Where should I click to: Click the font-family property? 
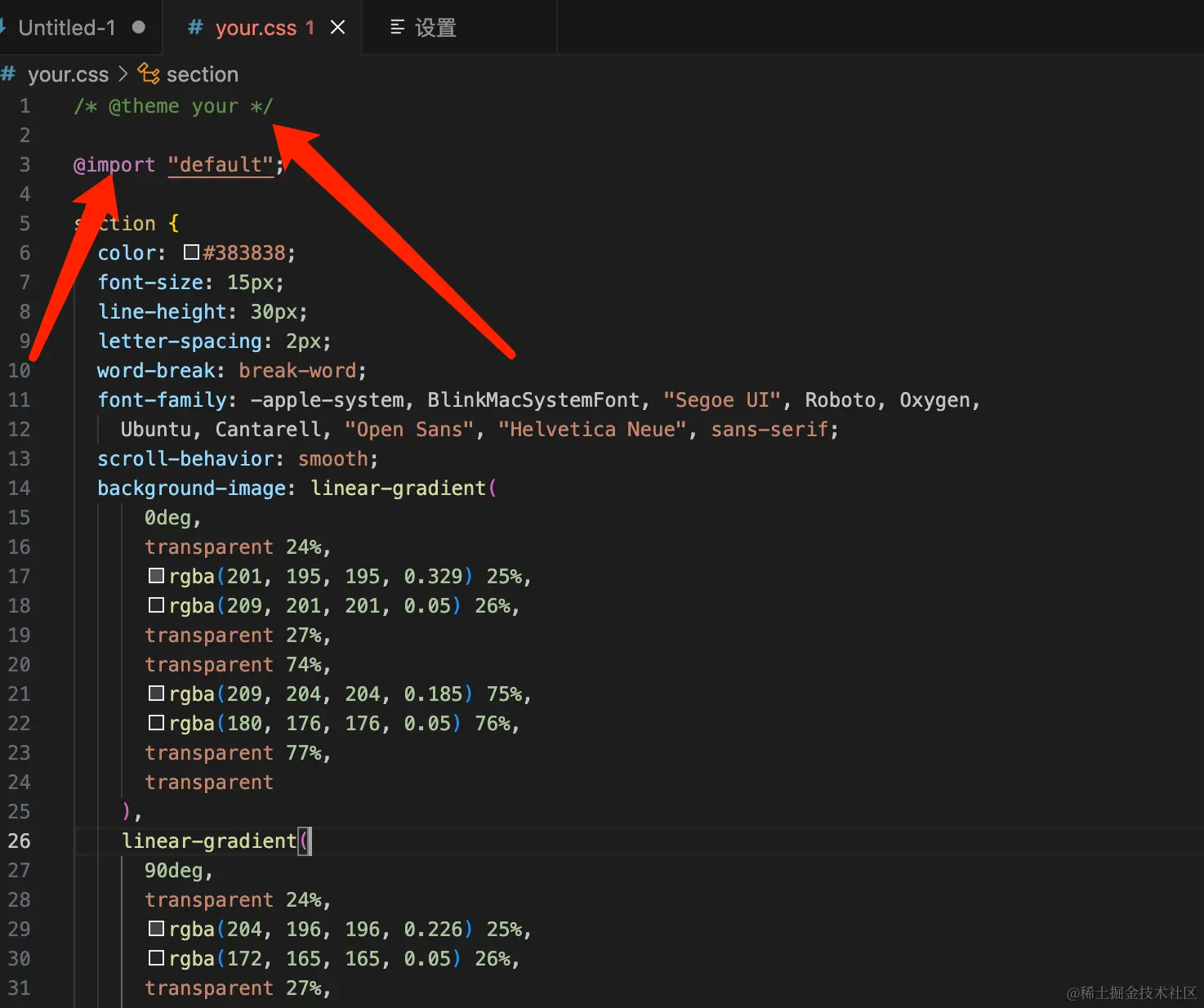tap(162, 400)
